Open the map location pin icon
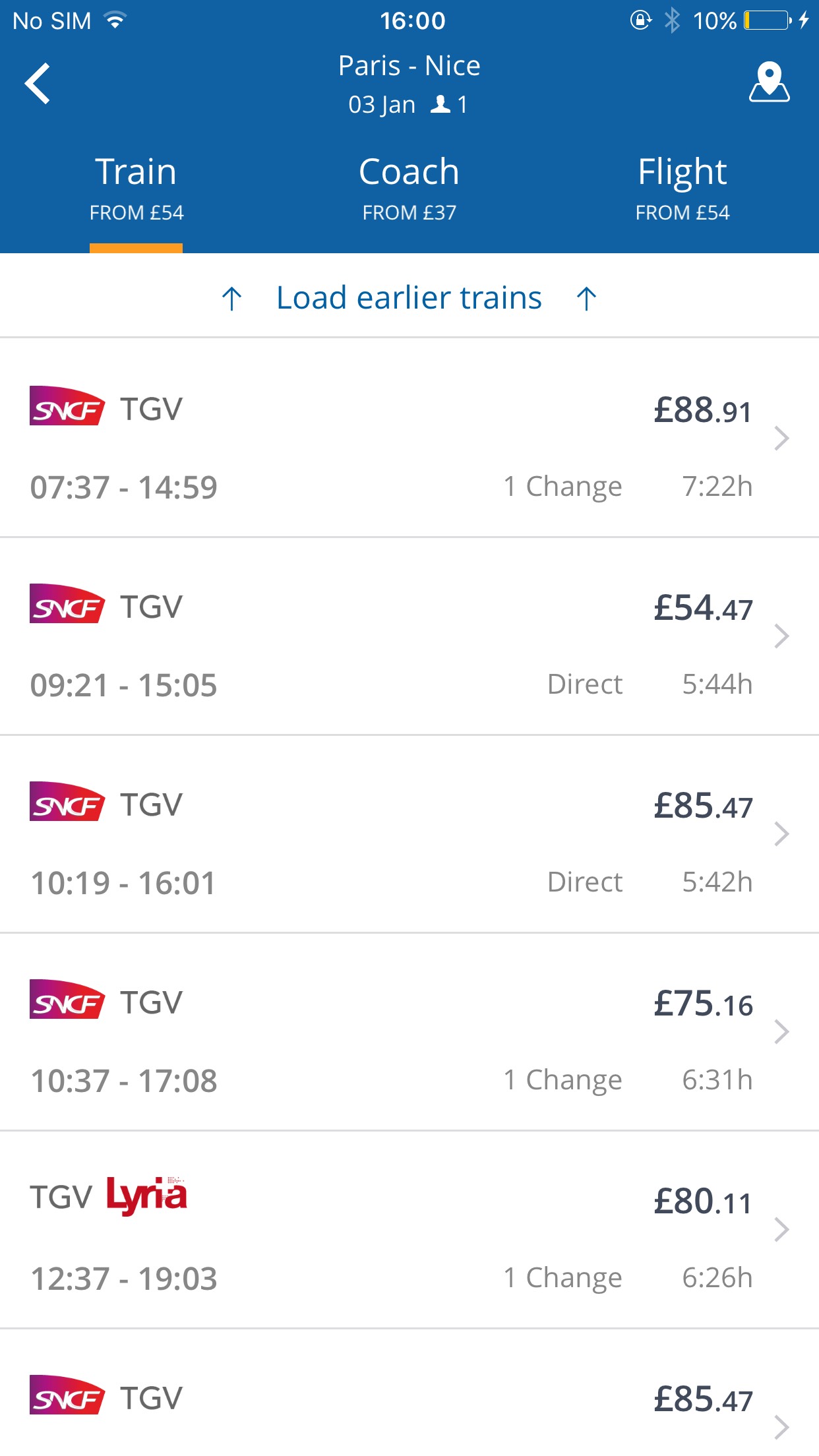The height and width of the screenshot is (1456, 819). 769,82
